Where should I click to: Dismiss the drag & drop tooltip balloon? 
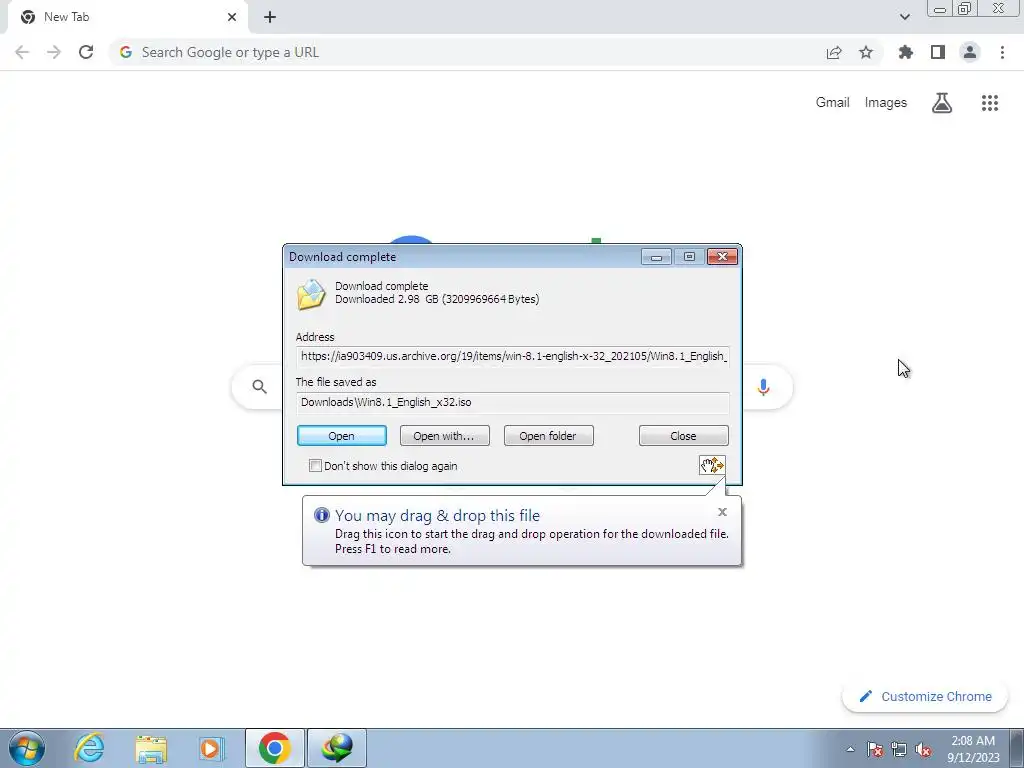tap(722, 512)
